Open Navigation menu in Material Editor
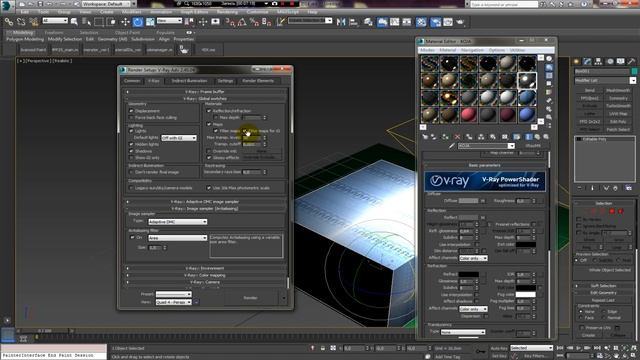The width and height of the screenshot is (640, 360). pos(472,50)
